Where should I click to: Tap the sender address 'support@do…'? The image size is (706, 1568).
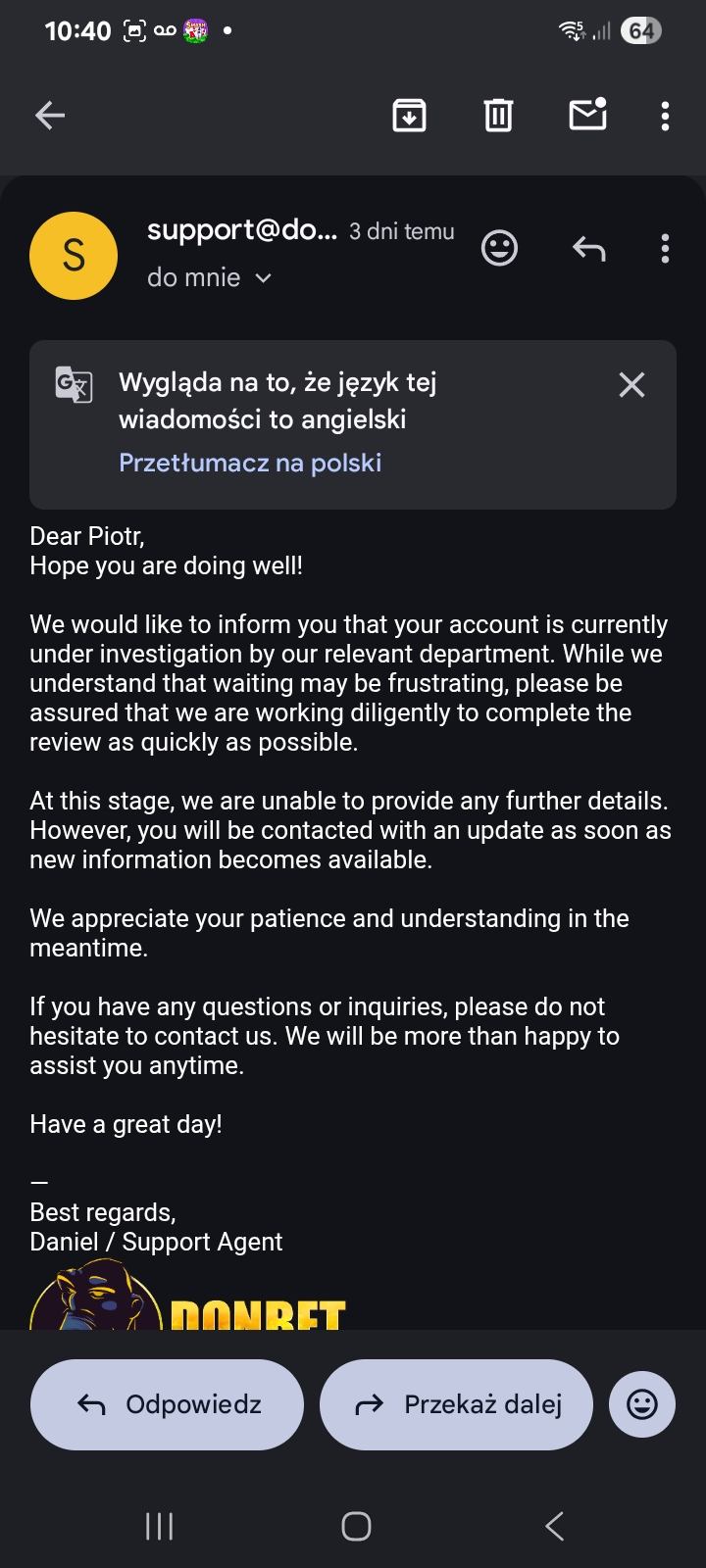pos(241,230)
